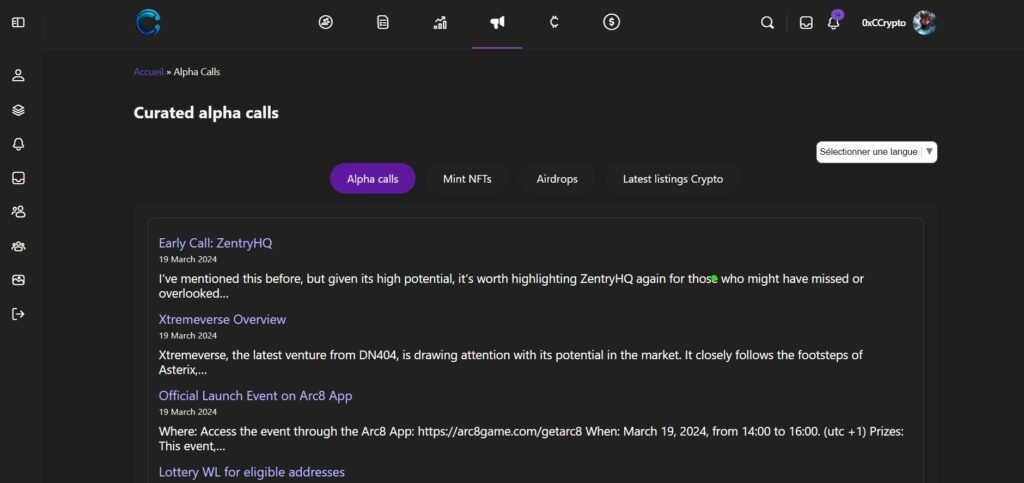
Task: Open the sidebar inbox tray icon
Action: click(x=18, y=178)
